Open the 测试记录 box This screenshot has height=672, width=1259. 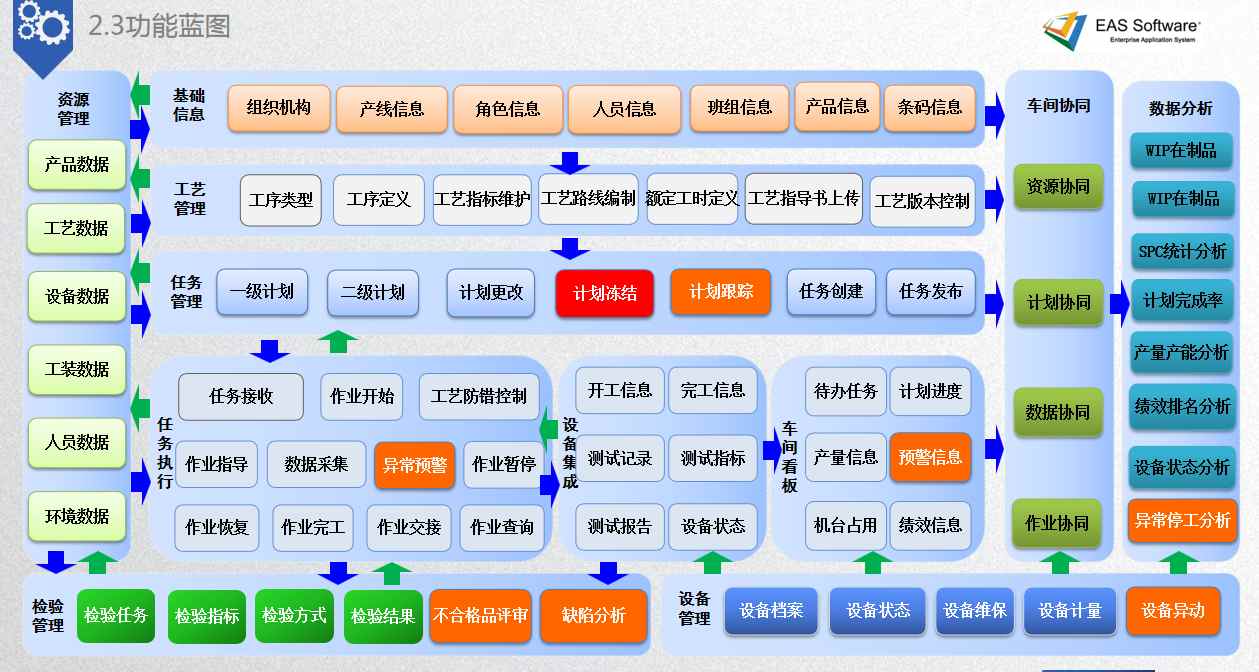coord(620,459)
